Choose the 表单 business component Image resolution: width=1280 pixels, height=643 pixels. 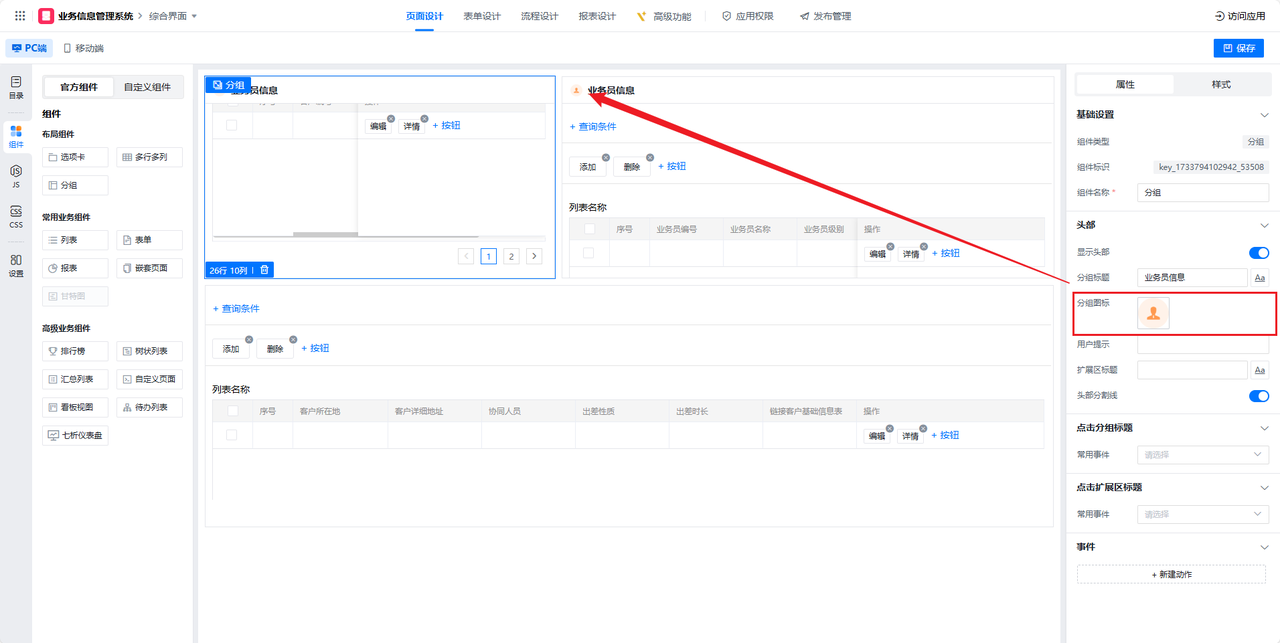pyautogui.click(x=150, y=240)
